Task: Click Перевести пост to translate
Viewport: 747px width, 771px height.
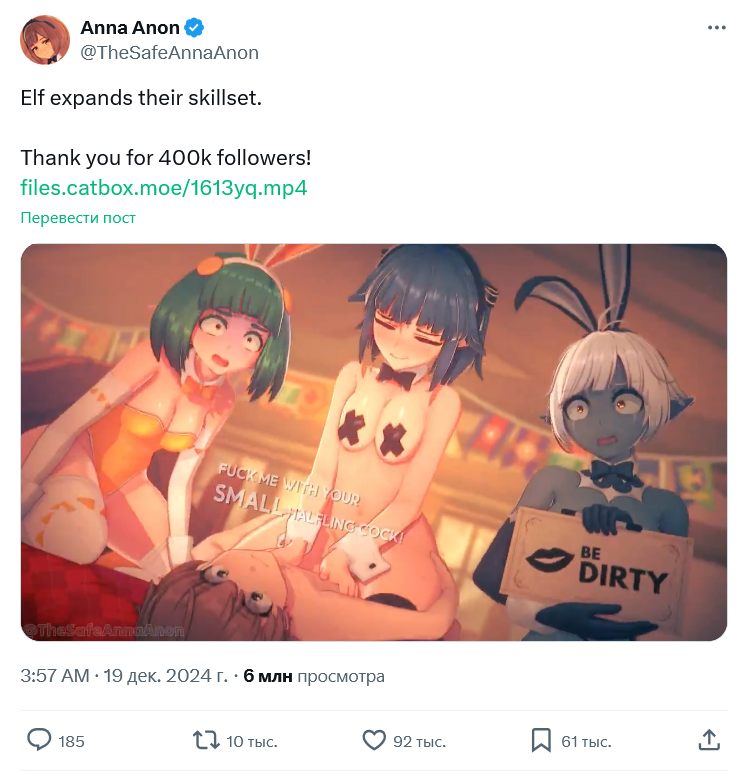Action: point(78,218)
